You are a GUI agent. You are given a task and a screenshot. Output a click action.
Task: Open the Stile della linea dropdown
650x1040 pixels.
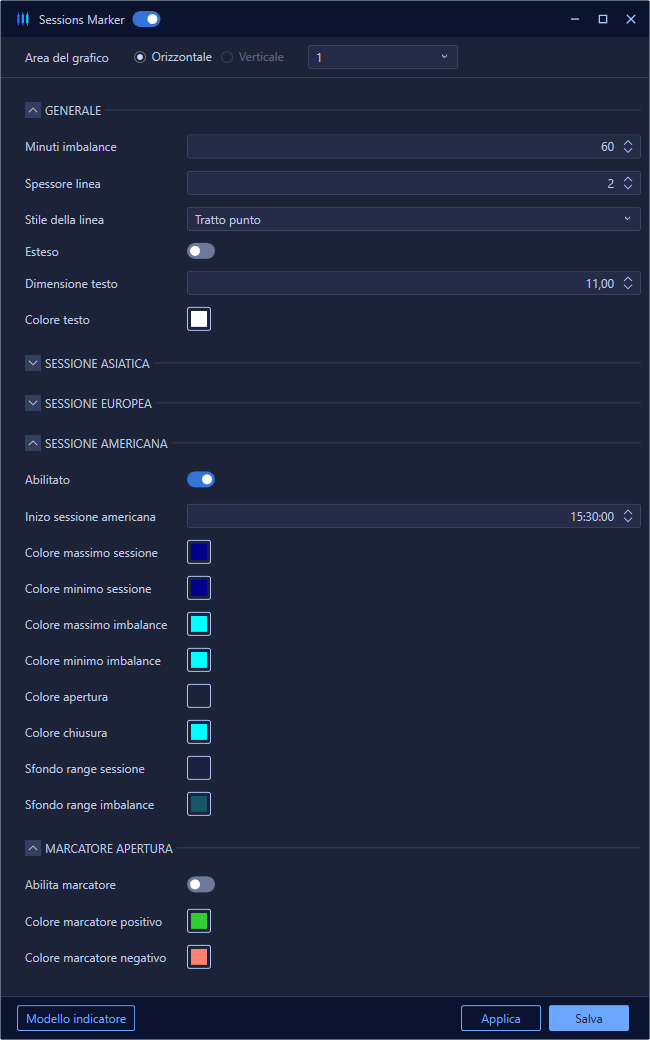point(414,220)
